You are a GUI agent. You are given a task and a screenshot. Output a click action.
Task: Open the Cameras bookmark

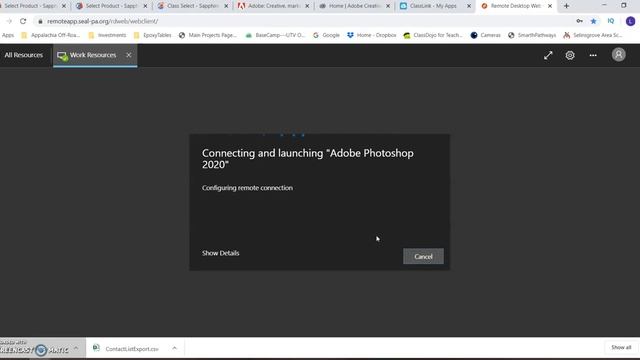coord(485,35)
